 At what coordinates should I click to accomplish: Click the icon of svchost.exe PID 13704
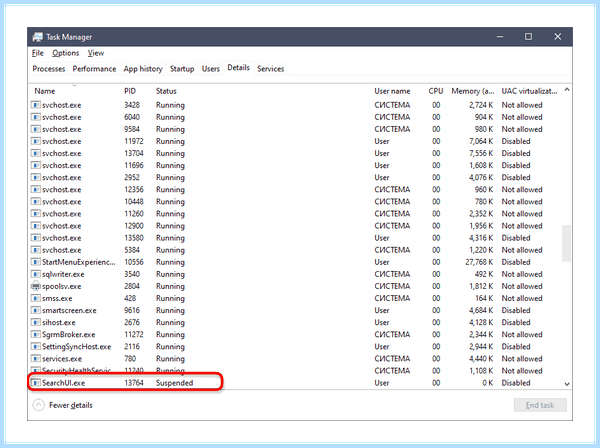tap(36, 153)
